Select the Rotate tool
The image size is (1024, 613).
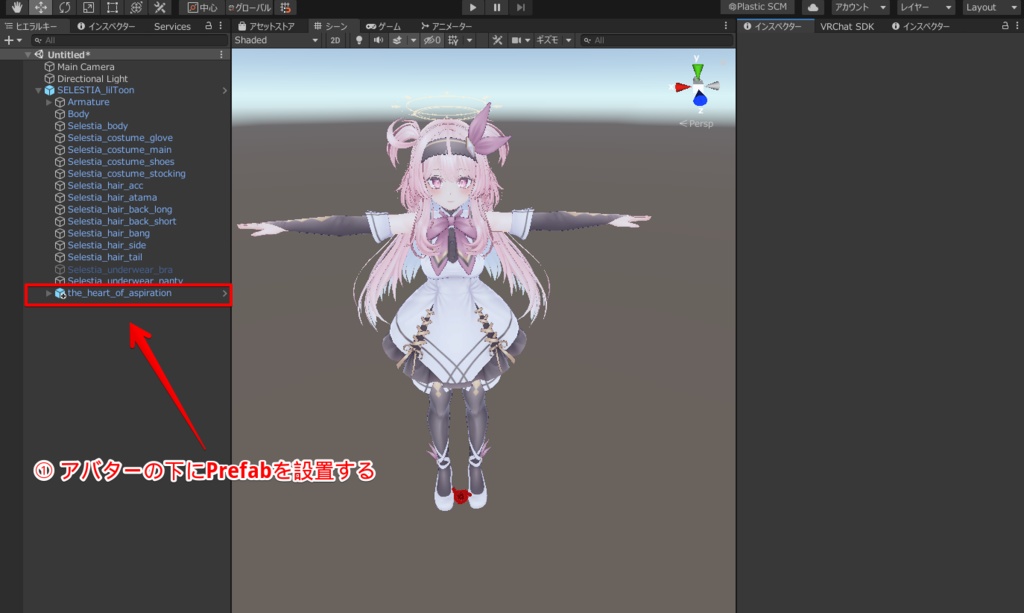(x=63, y=8)
